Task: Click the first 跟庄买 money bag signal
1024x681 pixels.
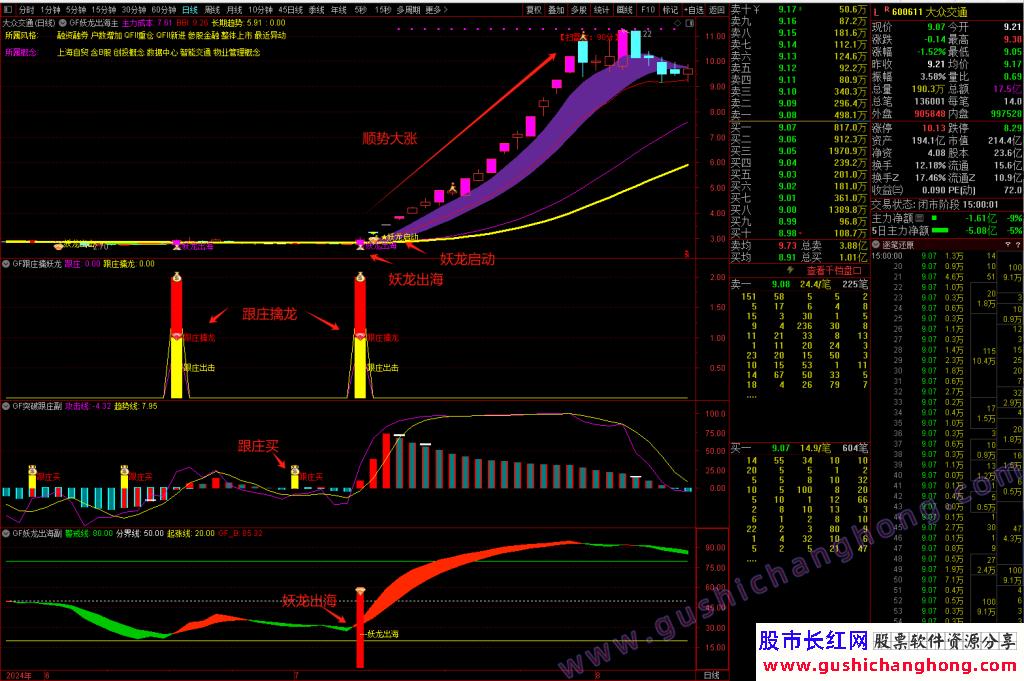Action: pos(32,470)
